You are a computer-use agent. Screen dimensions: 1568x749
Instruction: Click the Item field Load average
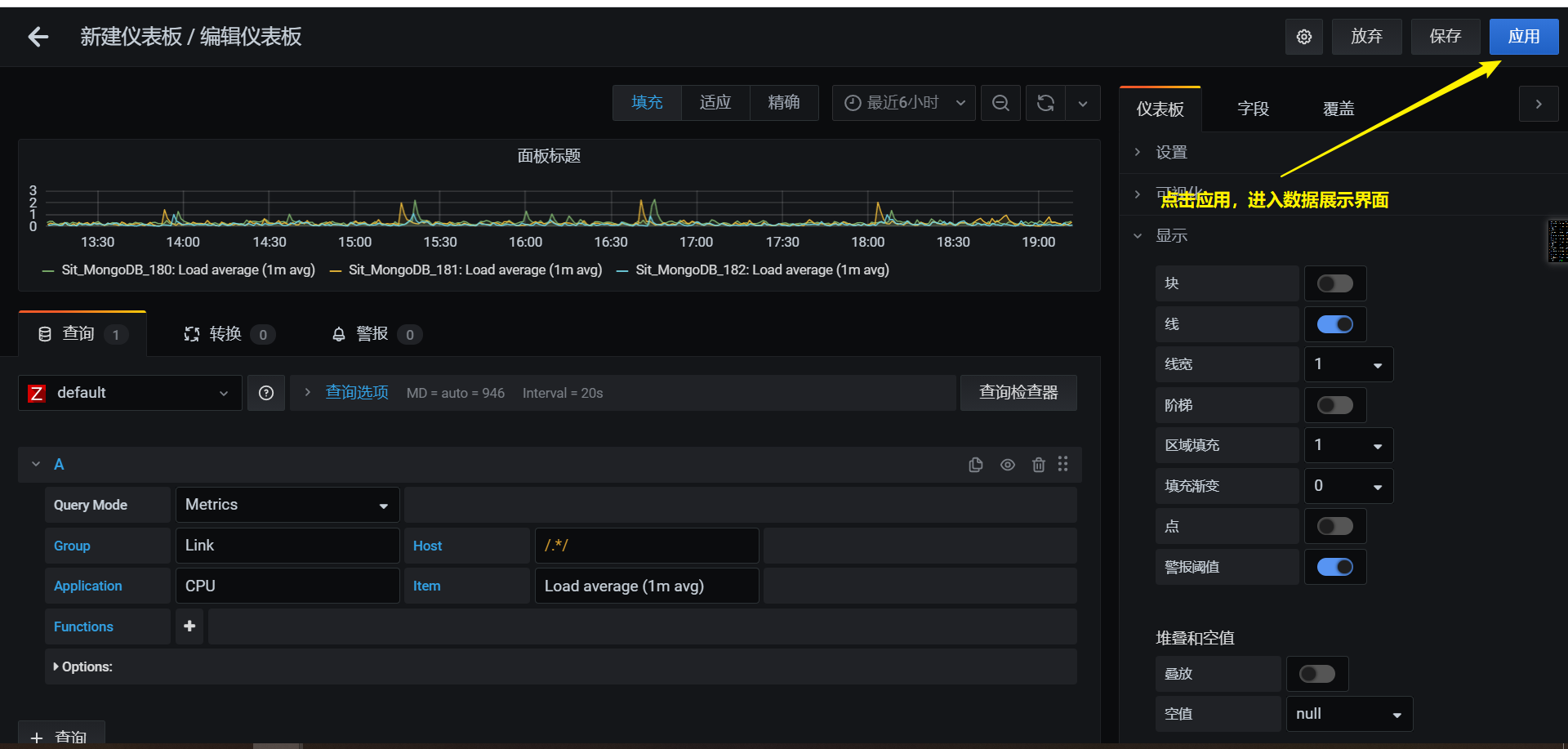(647, 586)
